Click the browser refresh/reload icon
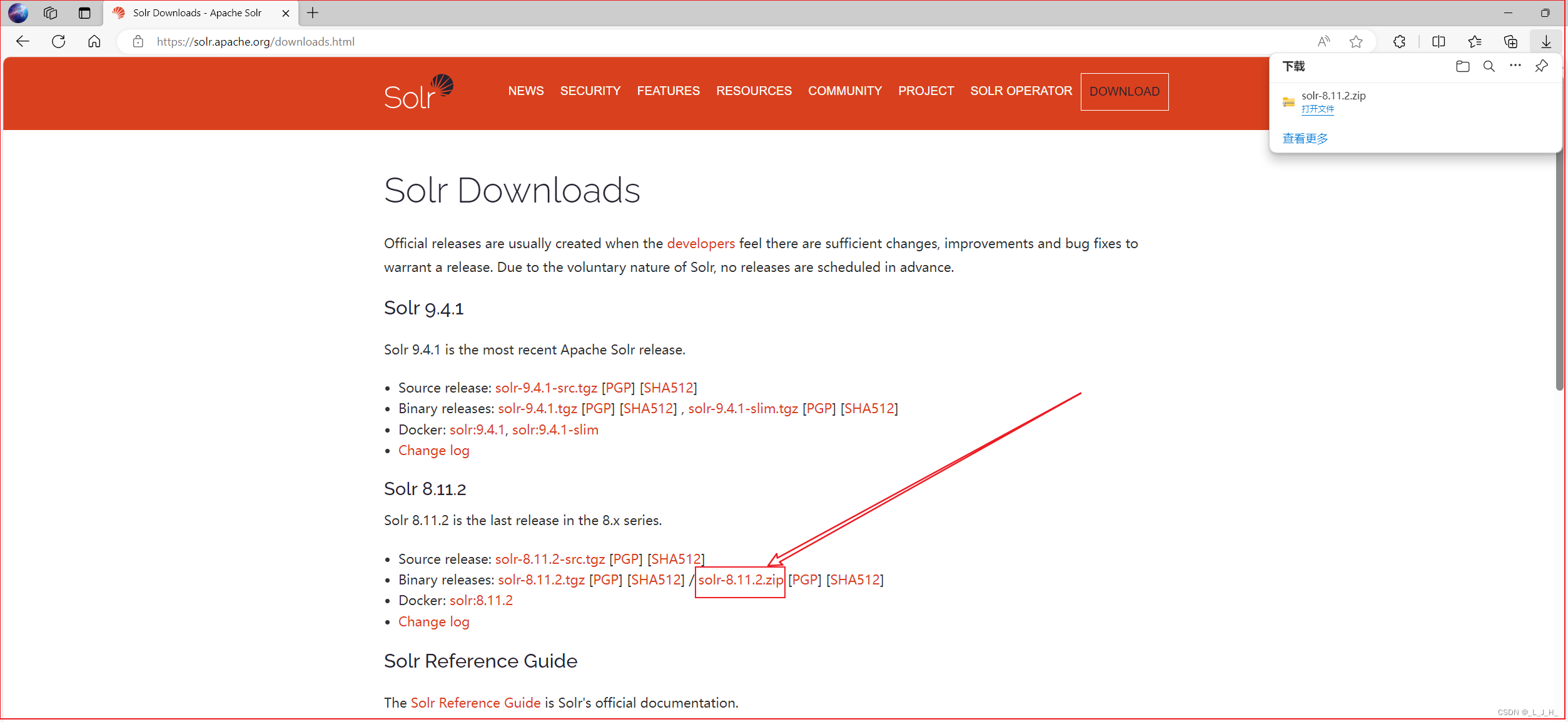This screenshot has height=722, width=1568. (58, 41)
